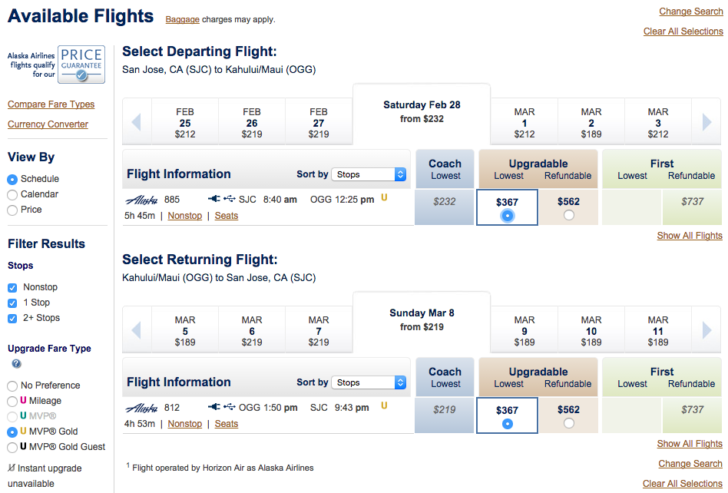Open the Currency Converter link
The image size is (728, 493).
pyautogui.click(x=48, y=124)
